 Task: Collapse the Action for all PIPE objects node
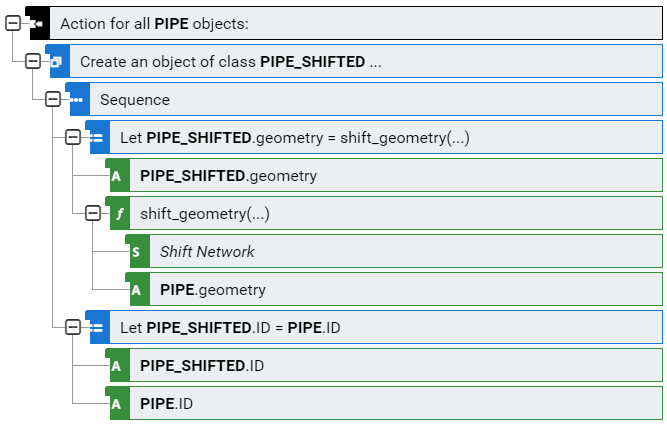[x=13, y=23]
